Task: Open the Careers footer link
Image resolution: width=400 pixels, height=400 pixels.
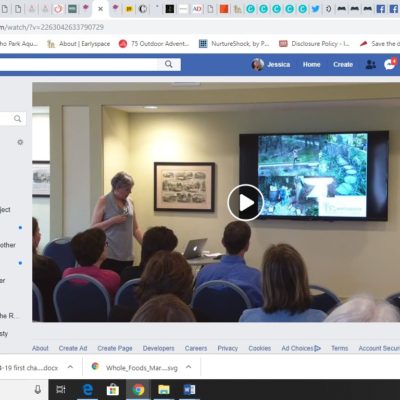Action: click(x=196, y=348)
